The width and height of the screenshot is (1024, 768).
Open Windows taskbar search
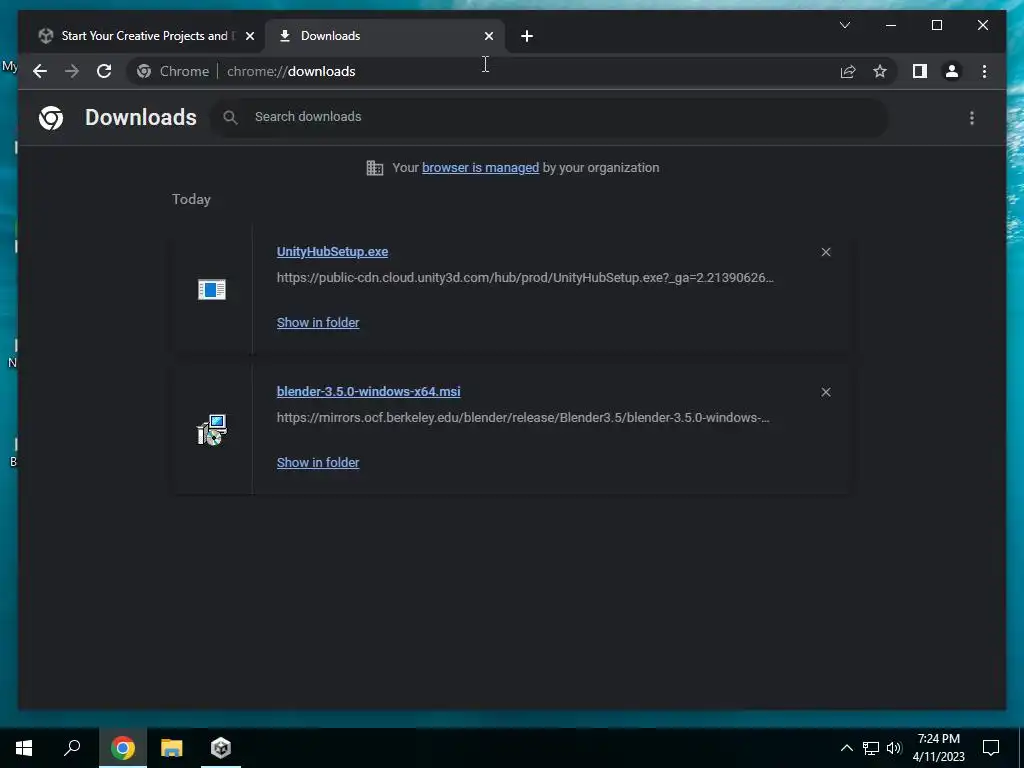(x=72, y=748)
